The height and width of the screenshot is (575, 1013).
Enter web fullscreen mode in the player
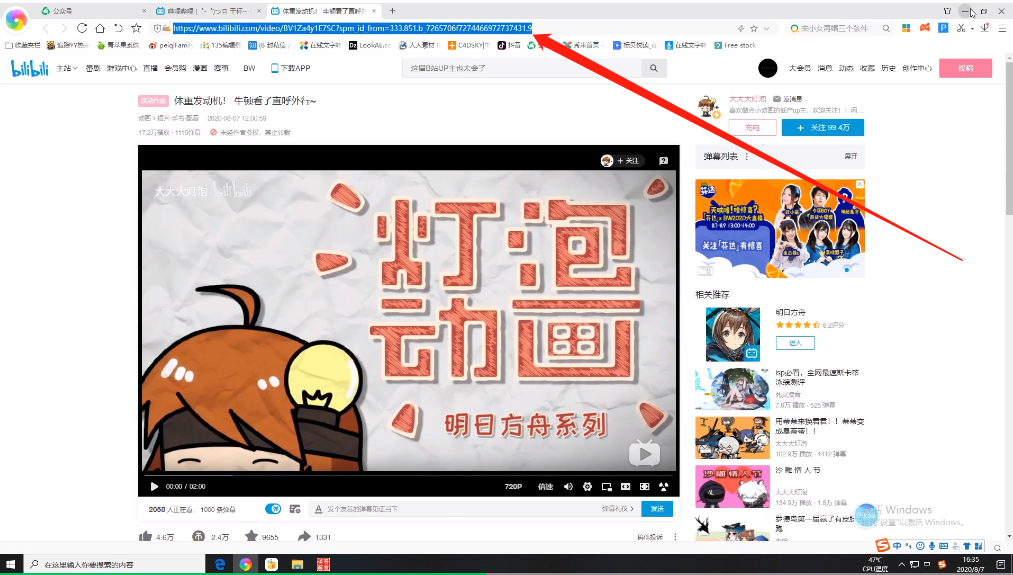pos(644,486)
